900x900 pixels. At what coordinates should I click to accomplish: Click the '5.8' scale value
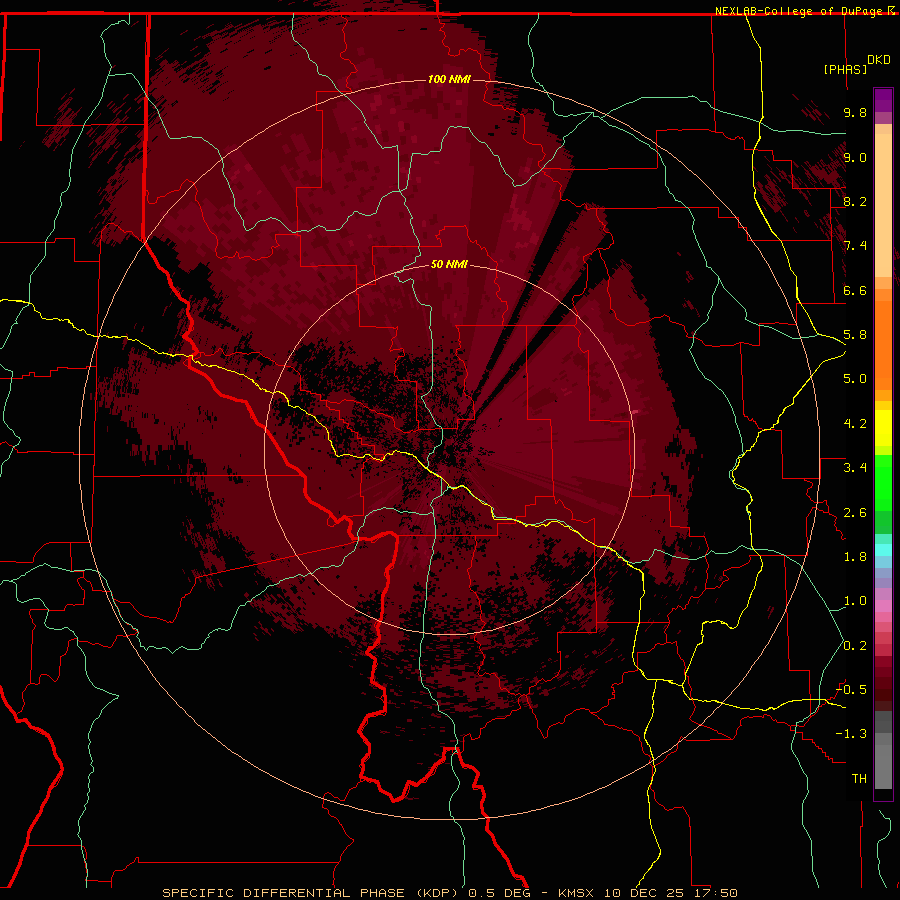click(x=855, y=335)
